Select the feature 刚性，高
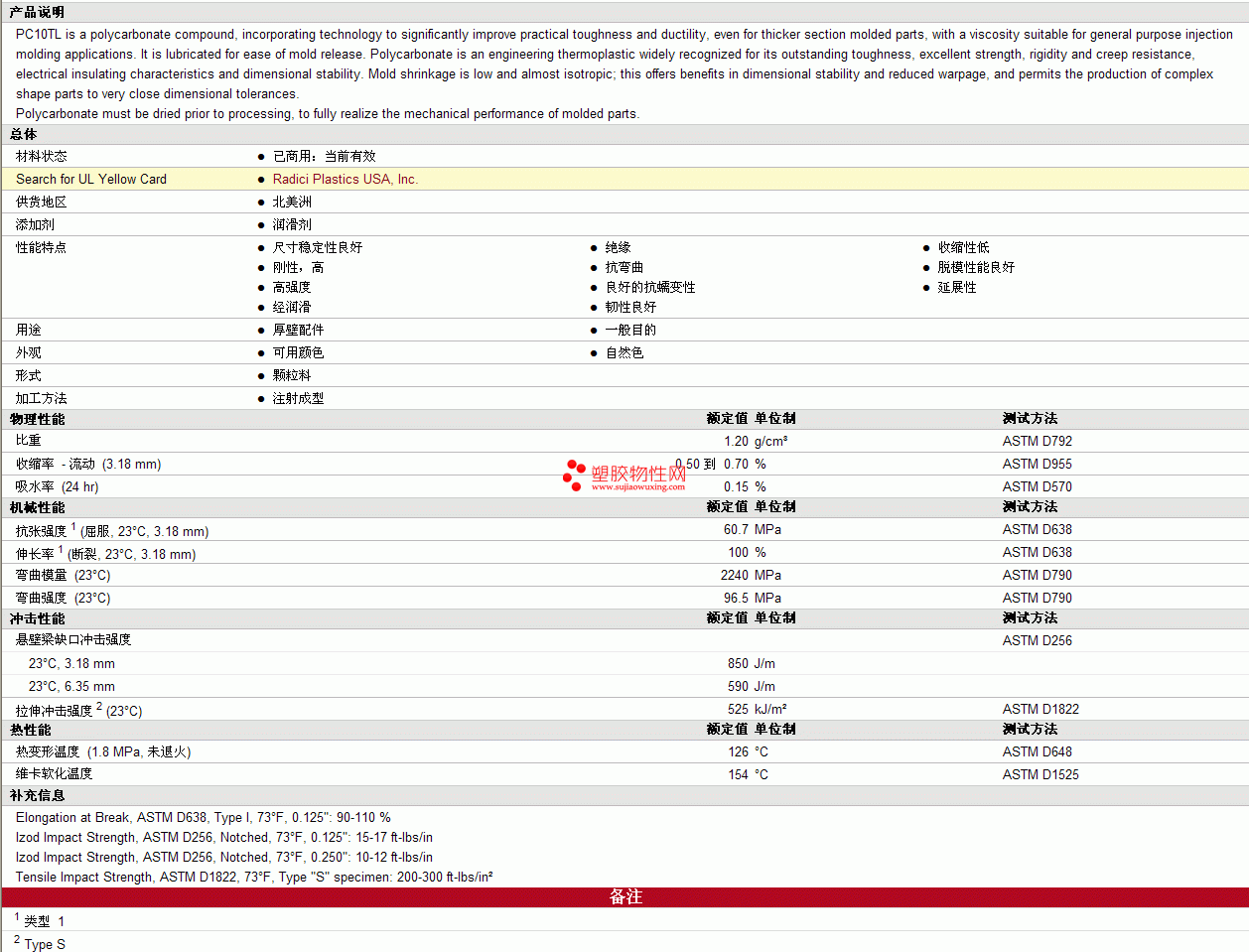The image size is (1249, 952). [298, 267]
